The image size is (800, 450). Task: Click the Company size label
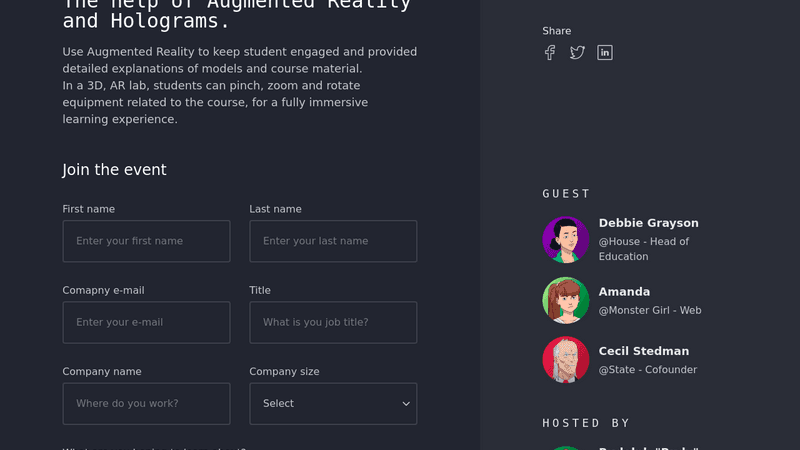coord(284,372)
